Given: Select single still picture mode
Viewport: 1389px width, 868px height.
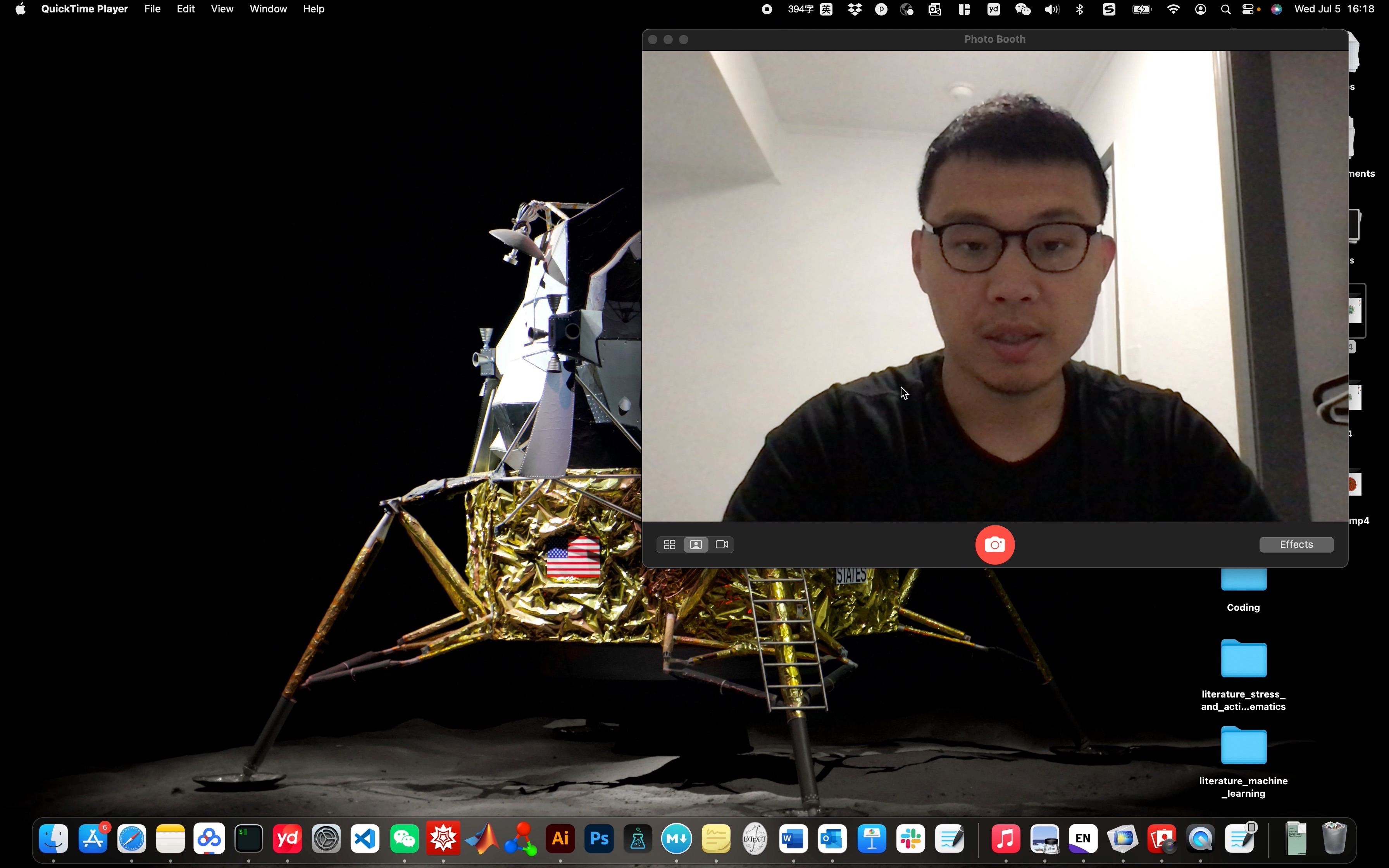Looking at the screenshot, I should pos(696,544).
